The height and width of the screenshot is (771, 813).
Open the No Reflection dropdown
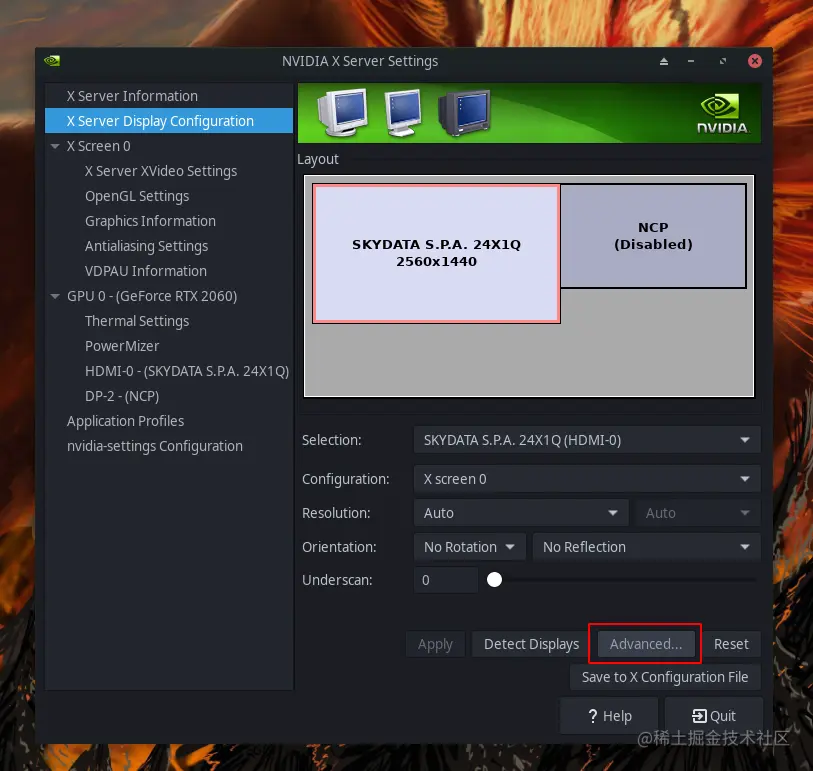pyautogui.click(x=647, y=547)
